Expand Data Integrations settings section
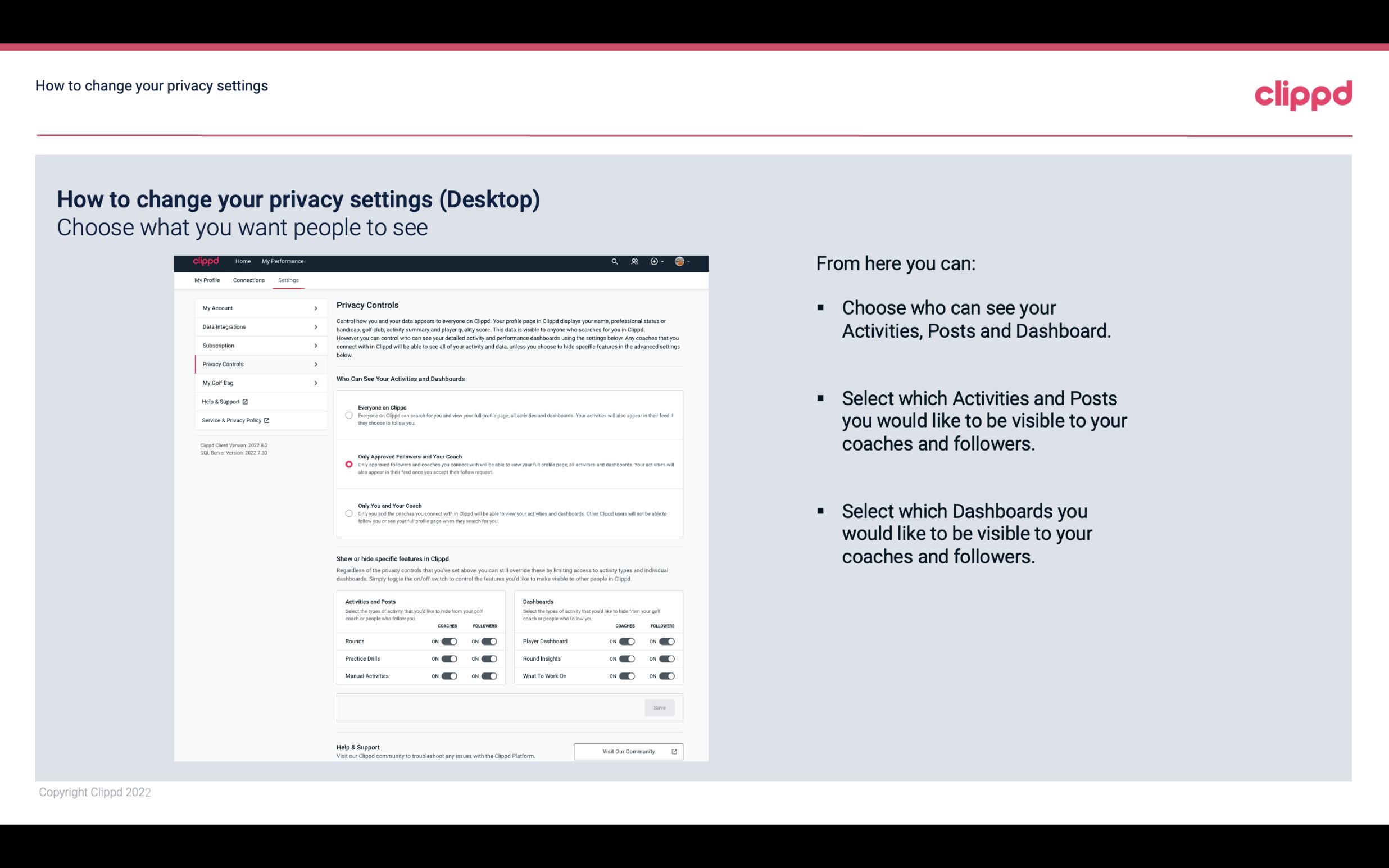 pos(258,326)
